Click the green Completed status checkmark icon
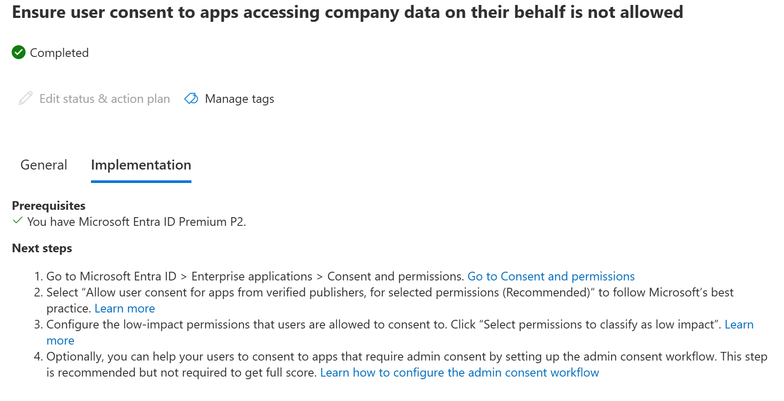 tap(18, 53)
